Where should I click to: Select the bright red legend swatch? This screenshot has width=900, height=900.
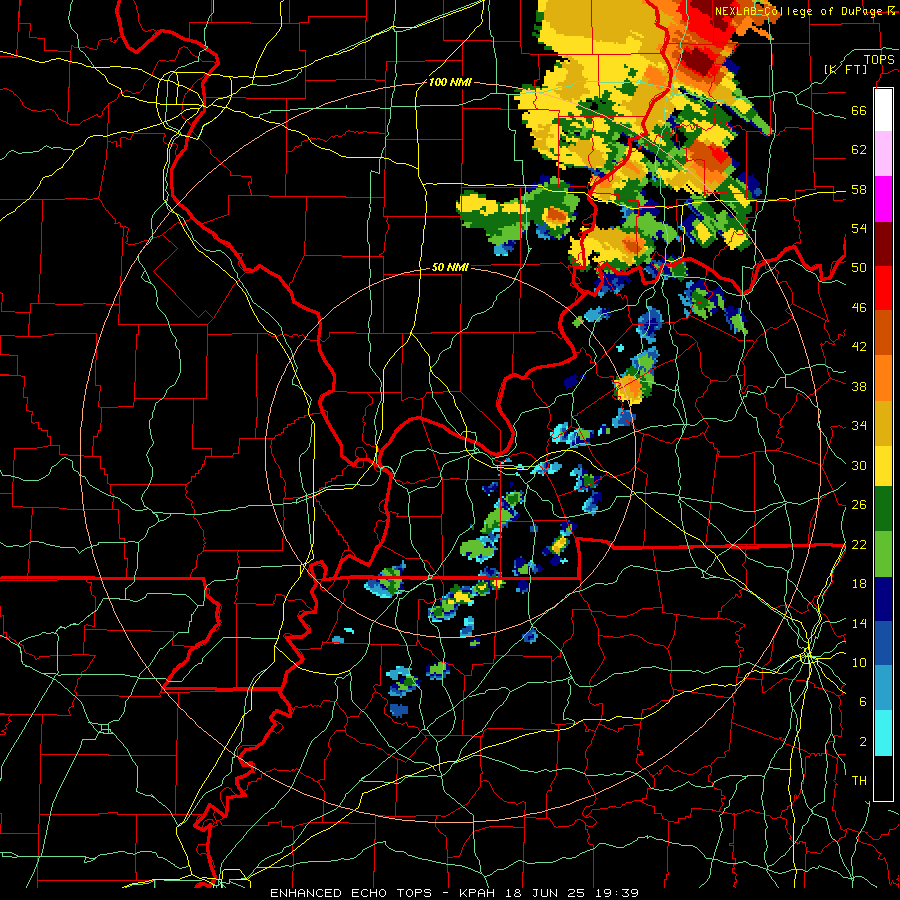point(883,287)
